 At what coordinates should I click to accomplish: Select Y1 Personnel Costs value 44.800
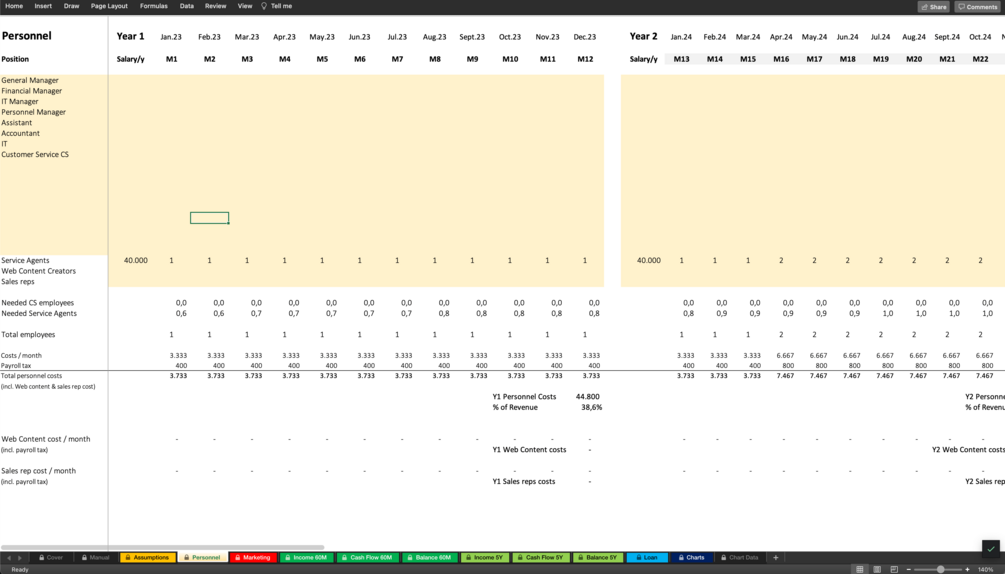pyautogui.click(x=588, y=397)
